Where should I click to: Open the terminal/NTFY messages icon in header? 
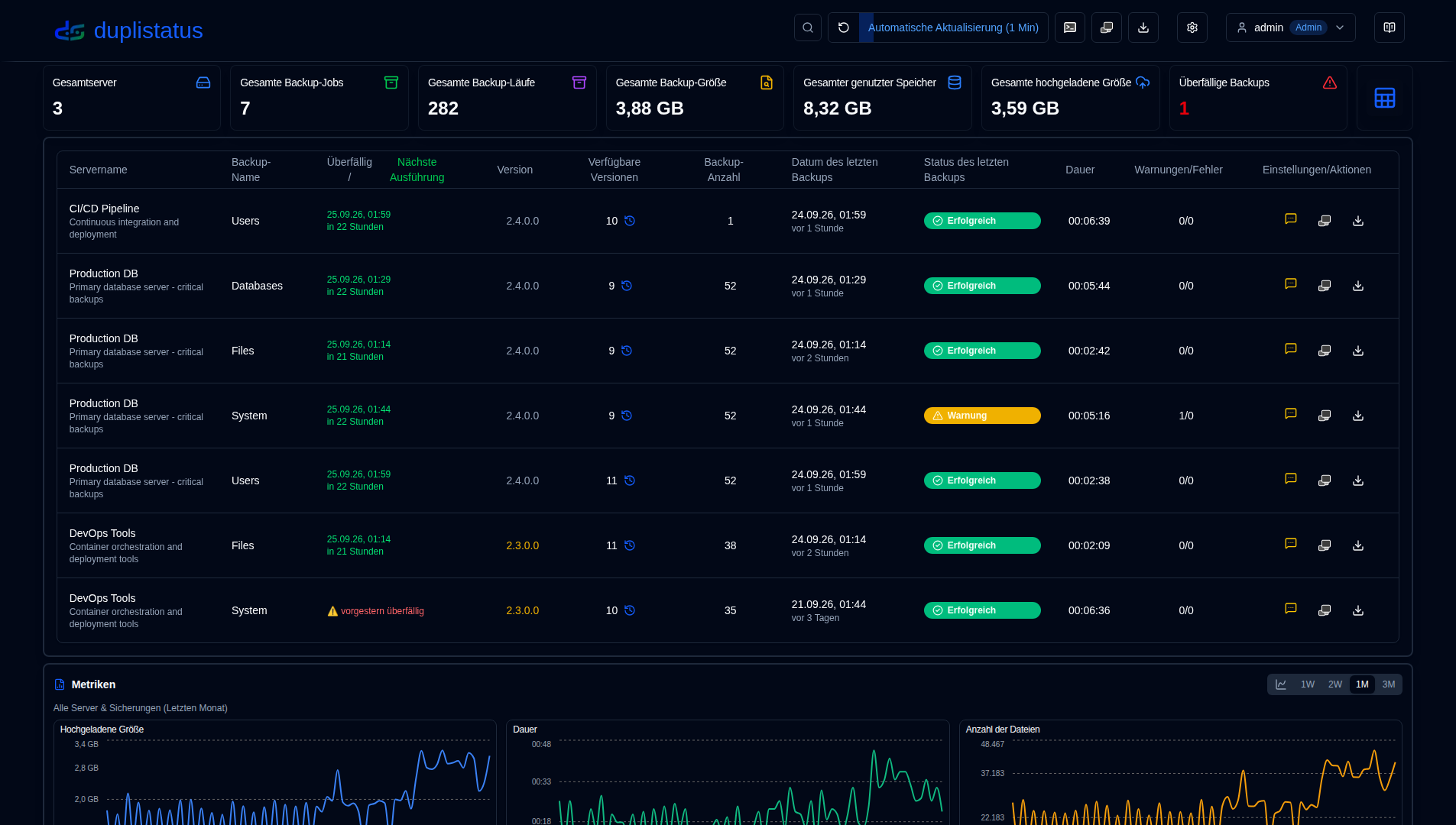(1070, 27)
